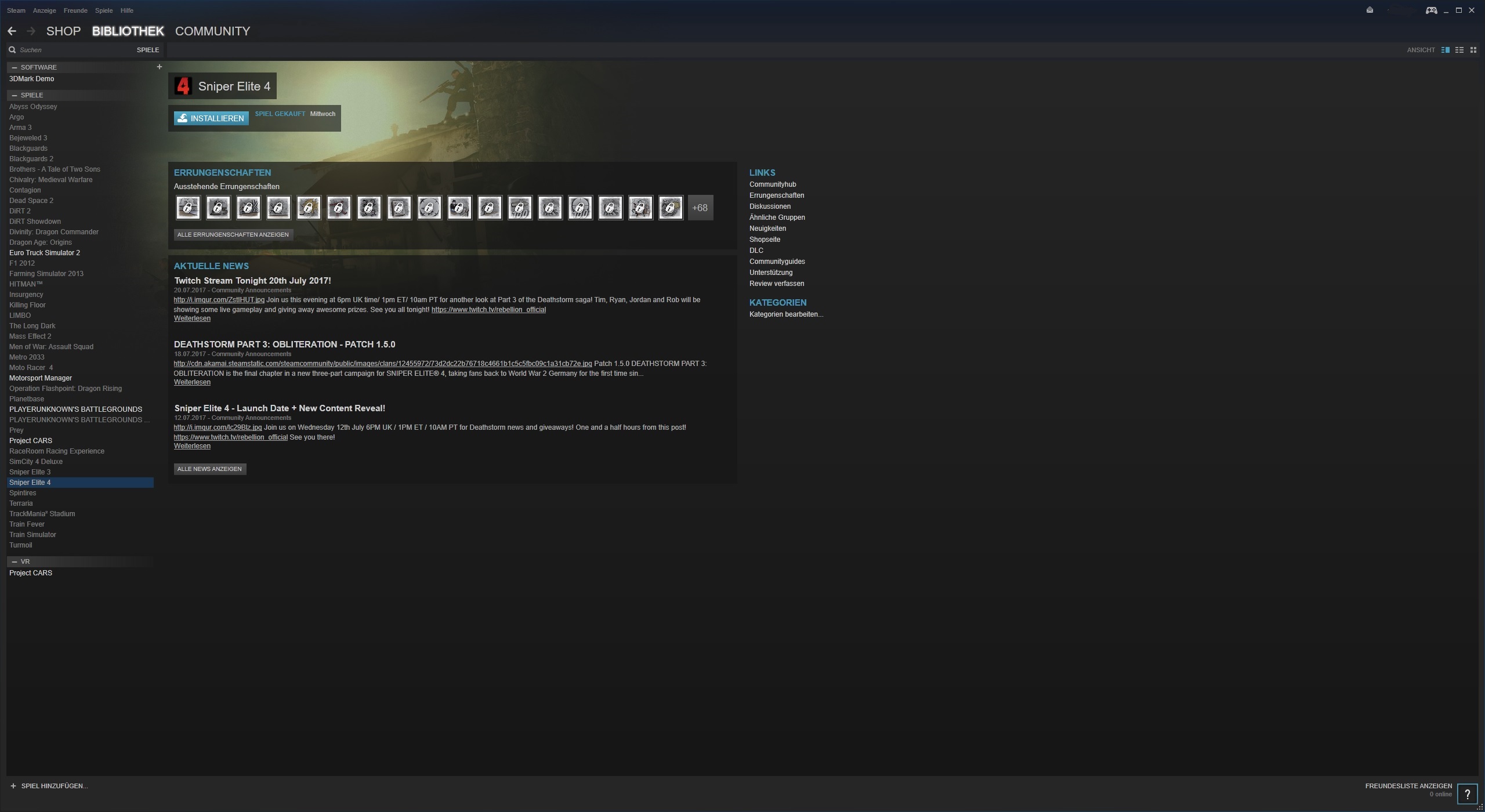Collapse the SOFTWARE category
Image resolution: width=1485 pixels, height=812 pixels.
coord(15,67)
